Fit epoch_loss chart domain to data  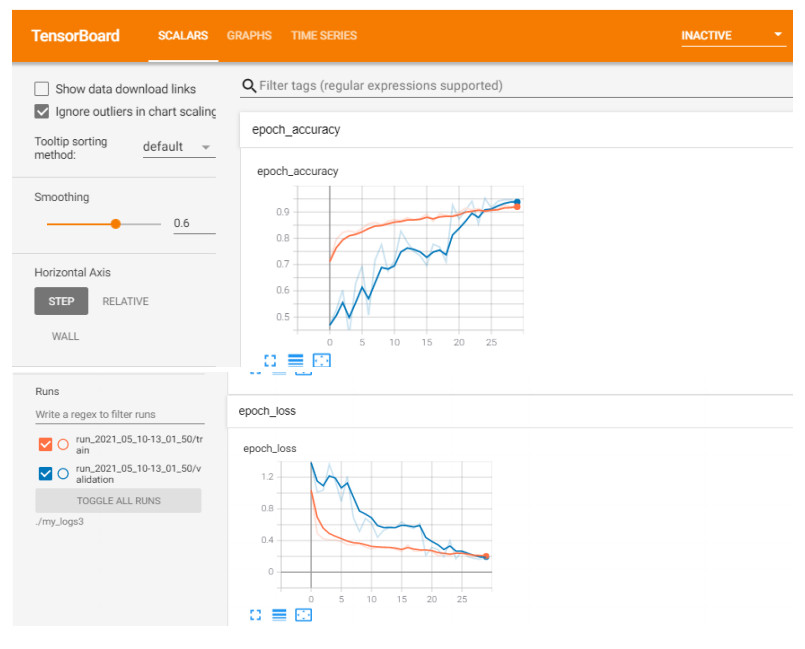305,614
